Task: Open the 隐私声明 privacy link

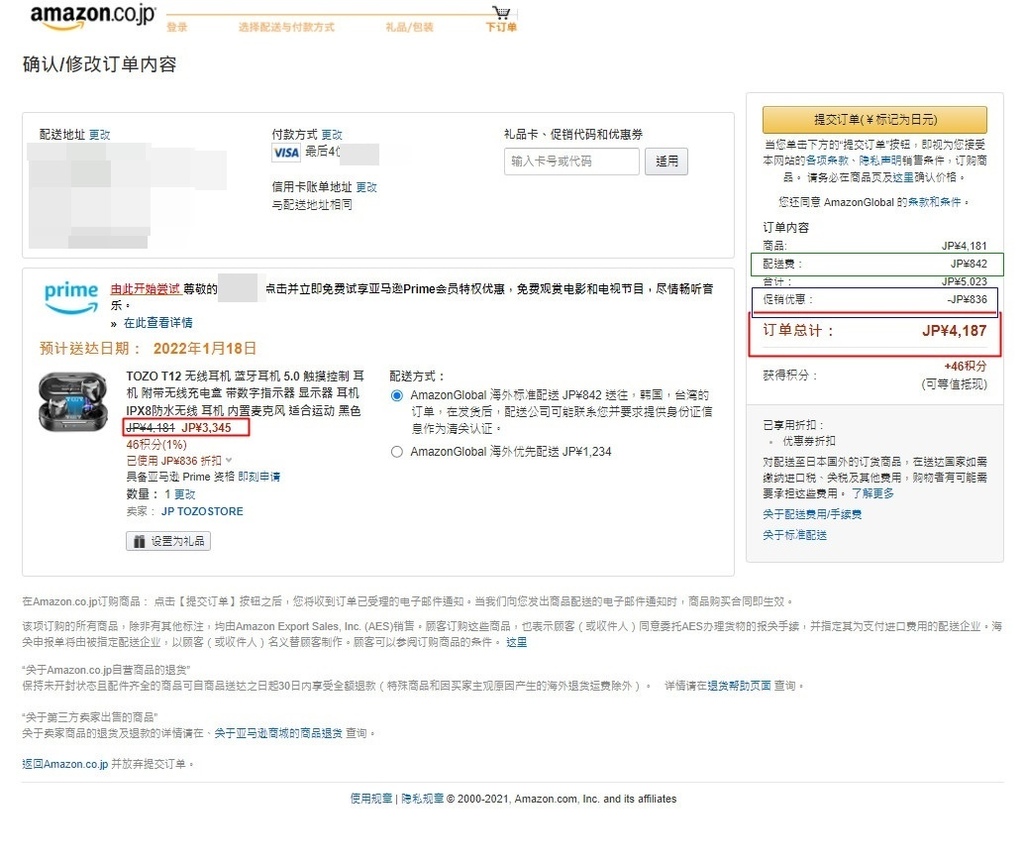Action: pos(880,160)
